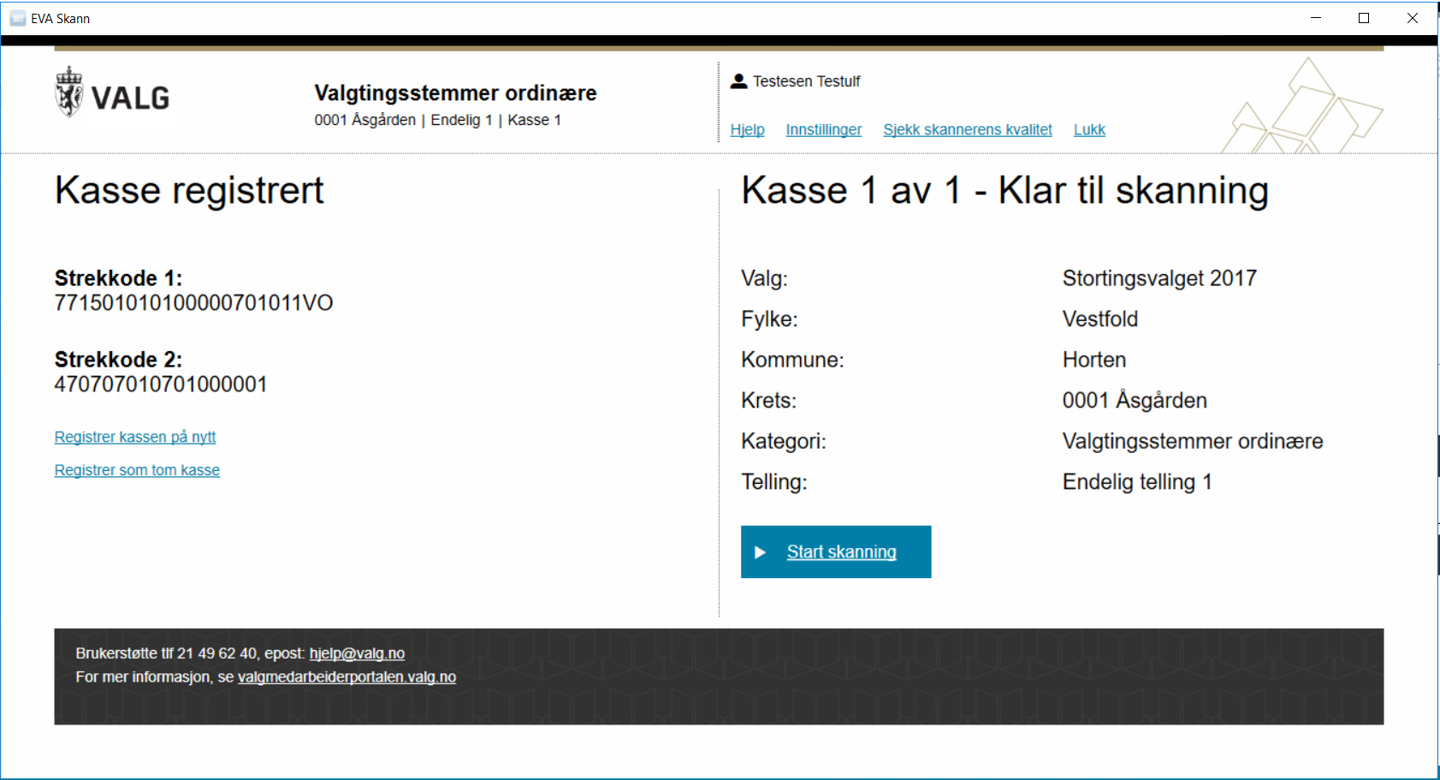The image size is (1440, 780).
Task: Open the Hjelp link in the header
Action: click(747, 130)
